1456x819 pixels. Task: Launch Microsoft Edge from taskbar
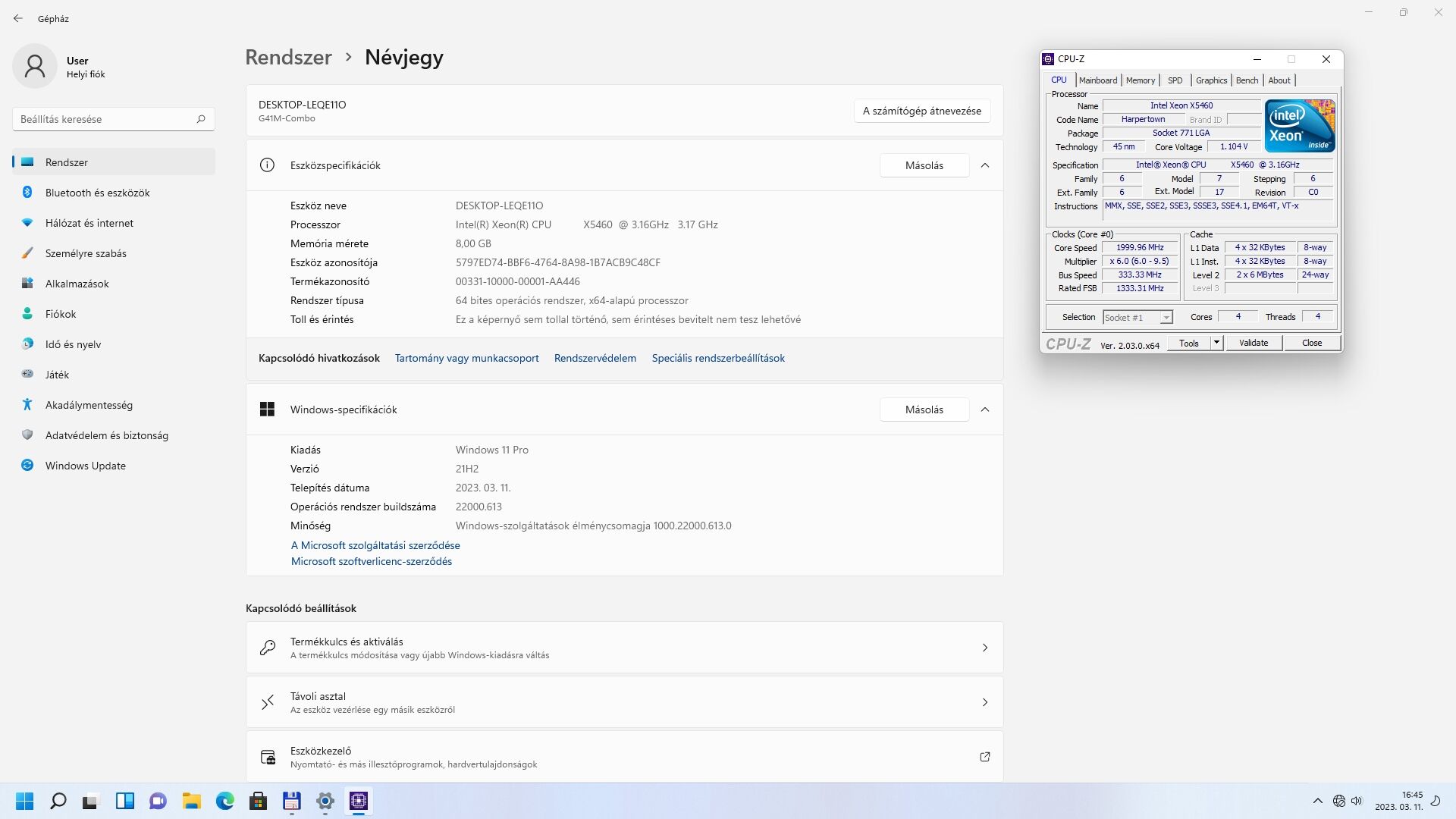[225, 801]
